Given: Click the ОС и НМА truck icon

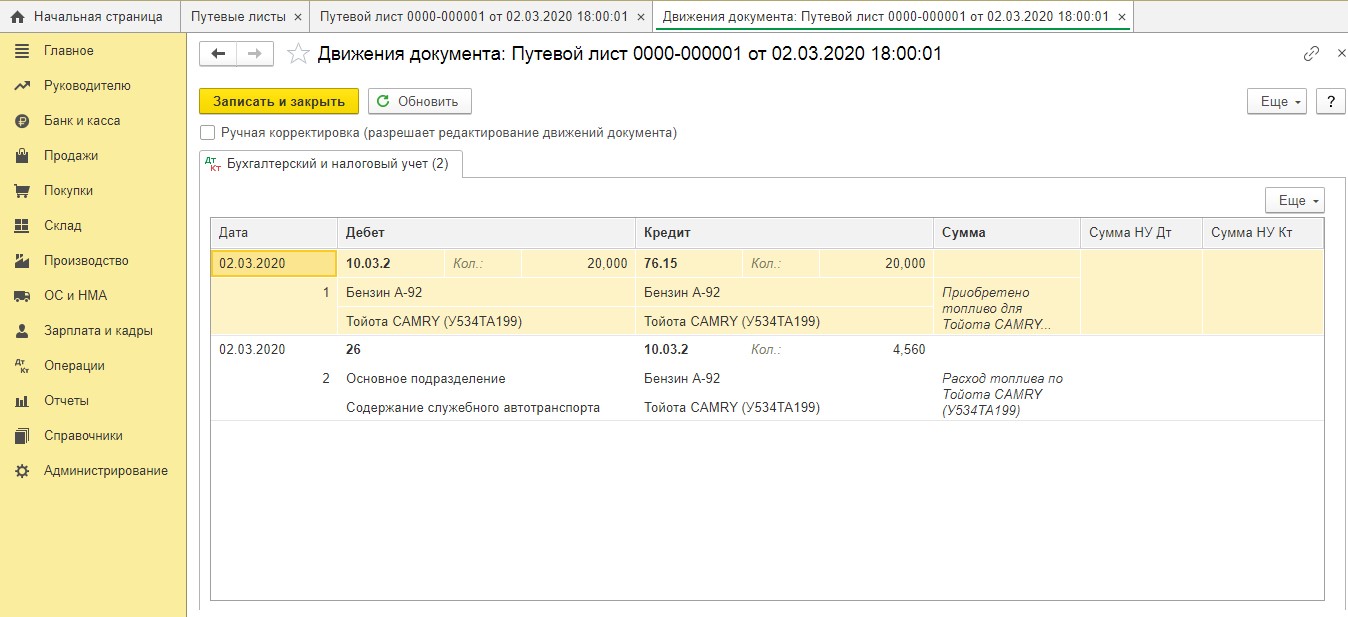Looking at the screenshot, I should (21, 296).
